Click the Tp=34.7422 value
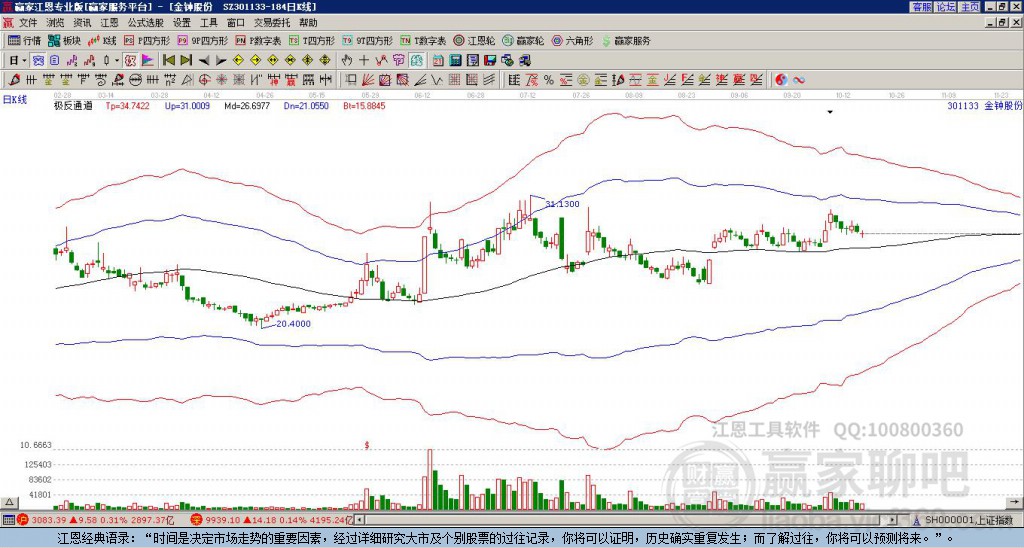Image resolution: width=1024 pixels, height=548 pixels. point(127,105)
